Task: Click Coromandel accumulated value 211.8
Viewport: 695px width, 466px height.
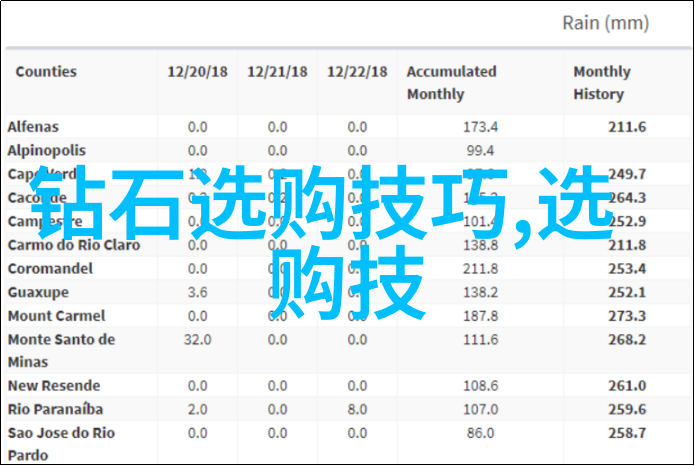Action: pos(480,269)
